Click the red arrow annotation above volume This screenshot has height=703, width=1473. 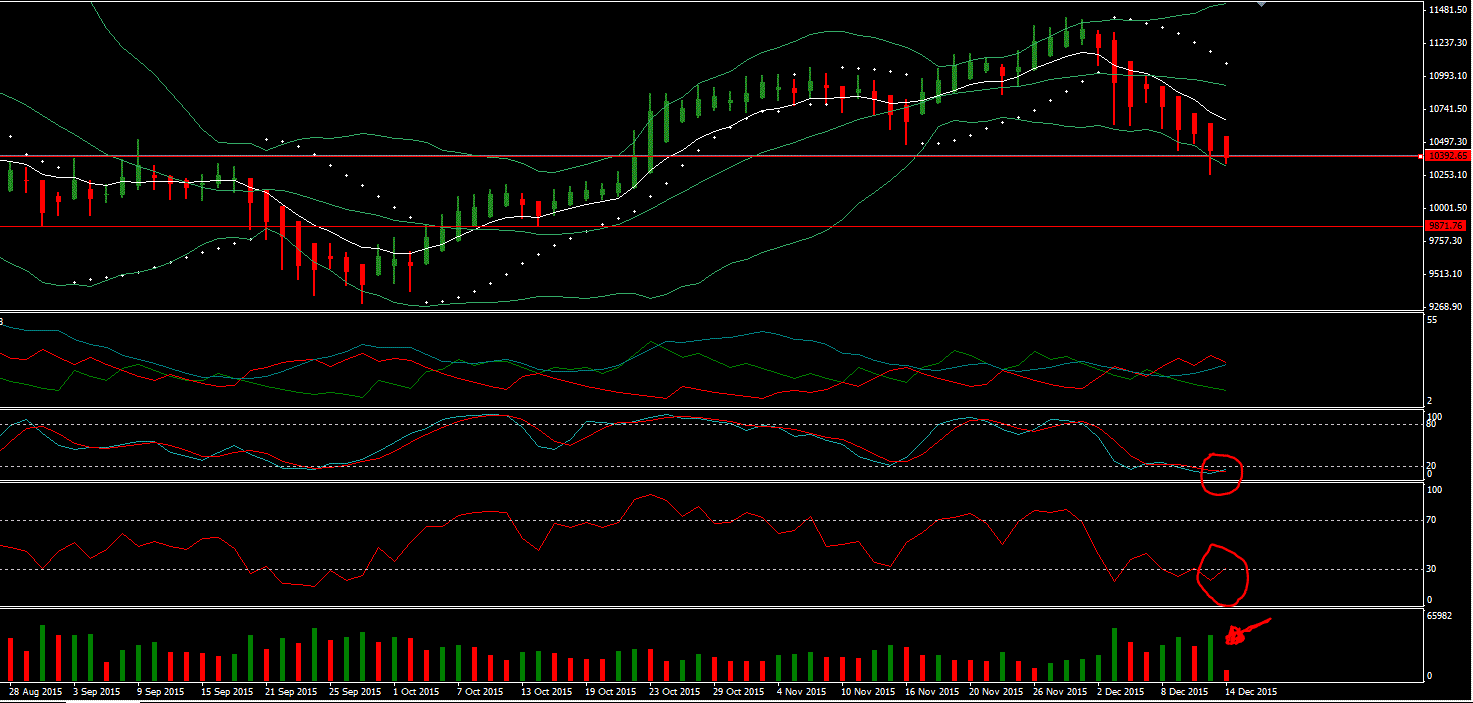click(1247, 631)
